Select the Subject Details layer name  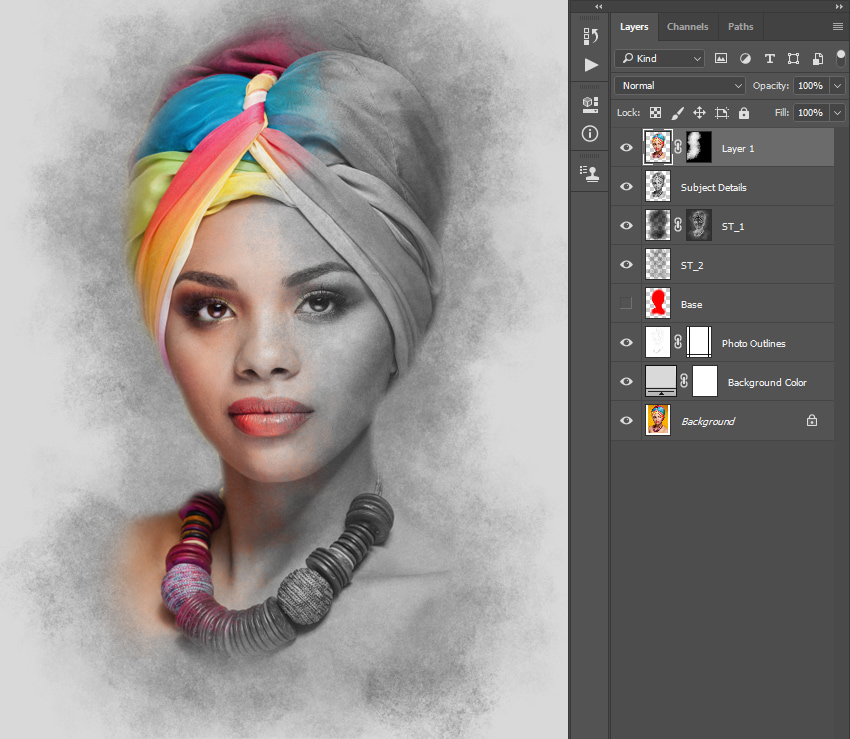tap(713, 188)
